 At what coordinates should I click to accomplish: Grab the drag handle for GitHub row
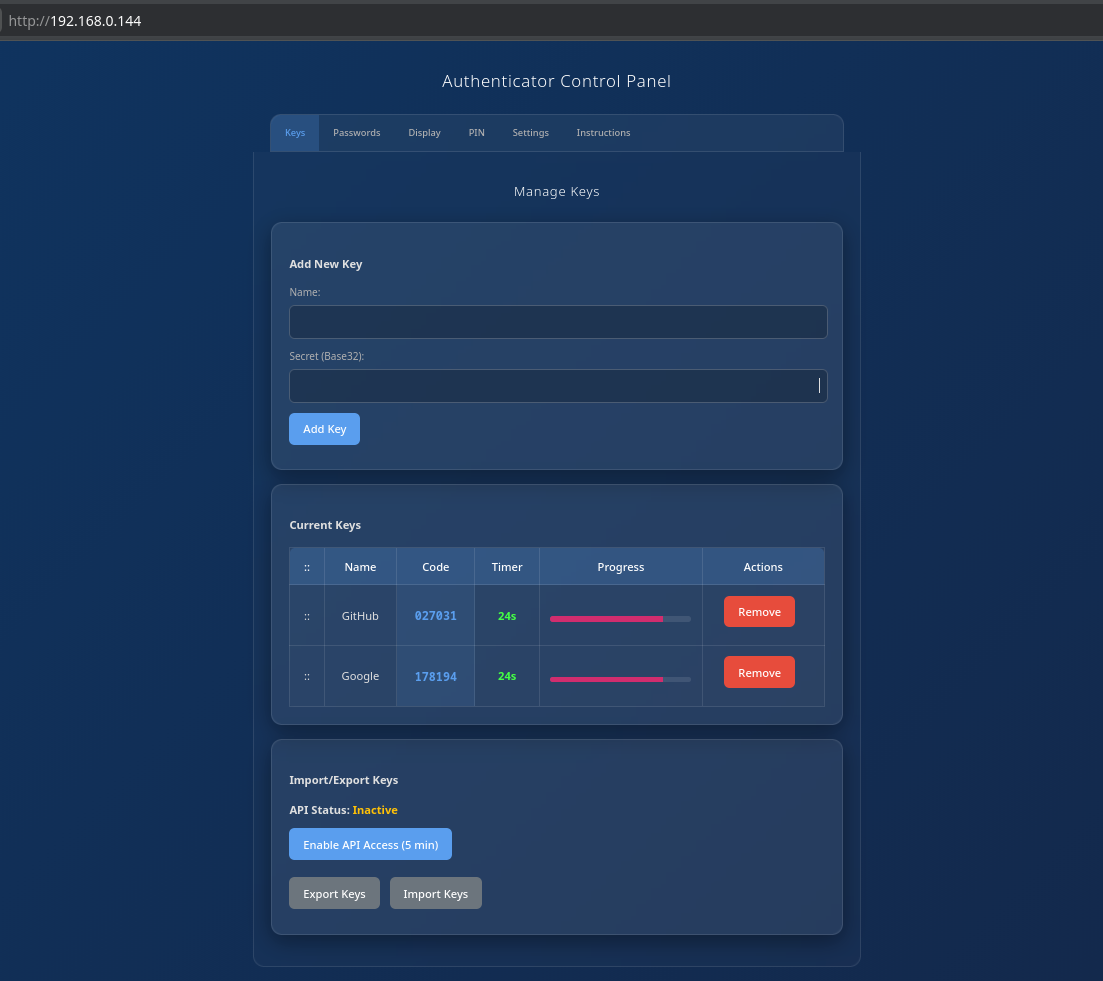click(x=307, y=616)
